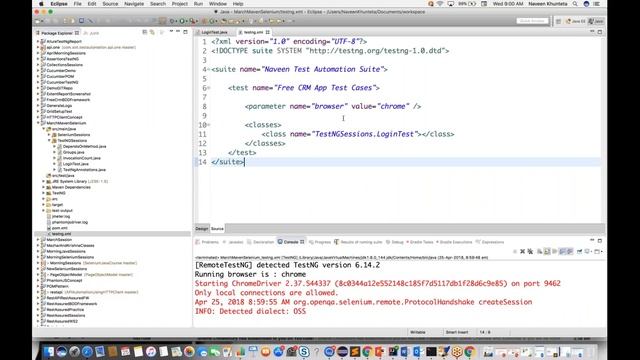Click Remove All Terminated Launches in Console
Image resolution: width=640 pixels, height=360 pixels.
530,251
